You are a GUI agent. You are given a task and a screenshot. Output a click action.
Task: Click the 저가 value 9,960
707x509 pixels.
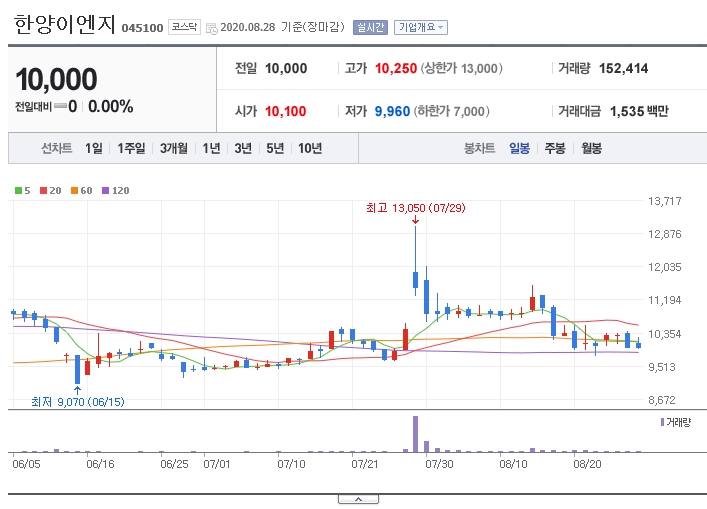[x=392, y=111]
